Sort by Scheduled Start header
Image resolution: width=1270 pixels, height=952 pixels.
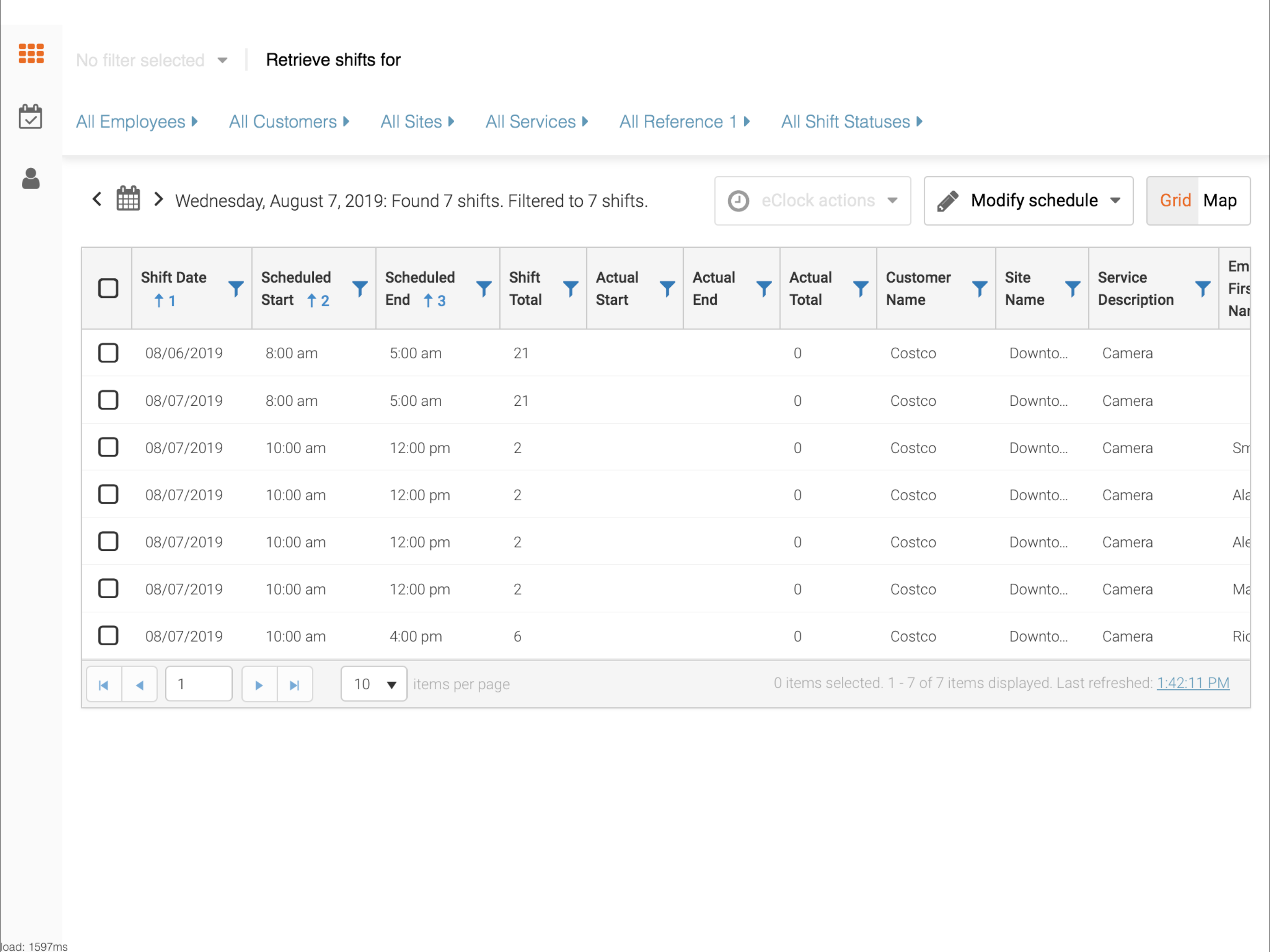pos(296,288)
